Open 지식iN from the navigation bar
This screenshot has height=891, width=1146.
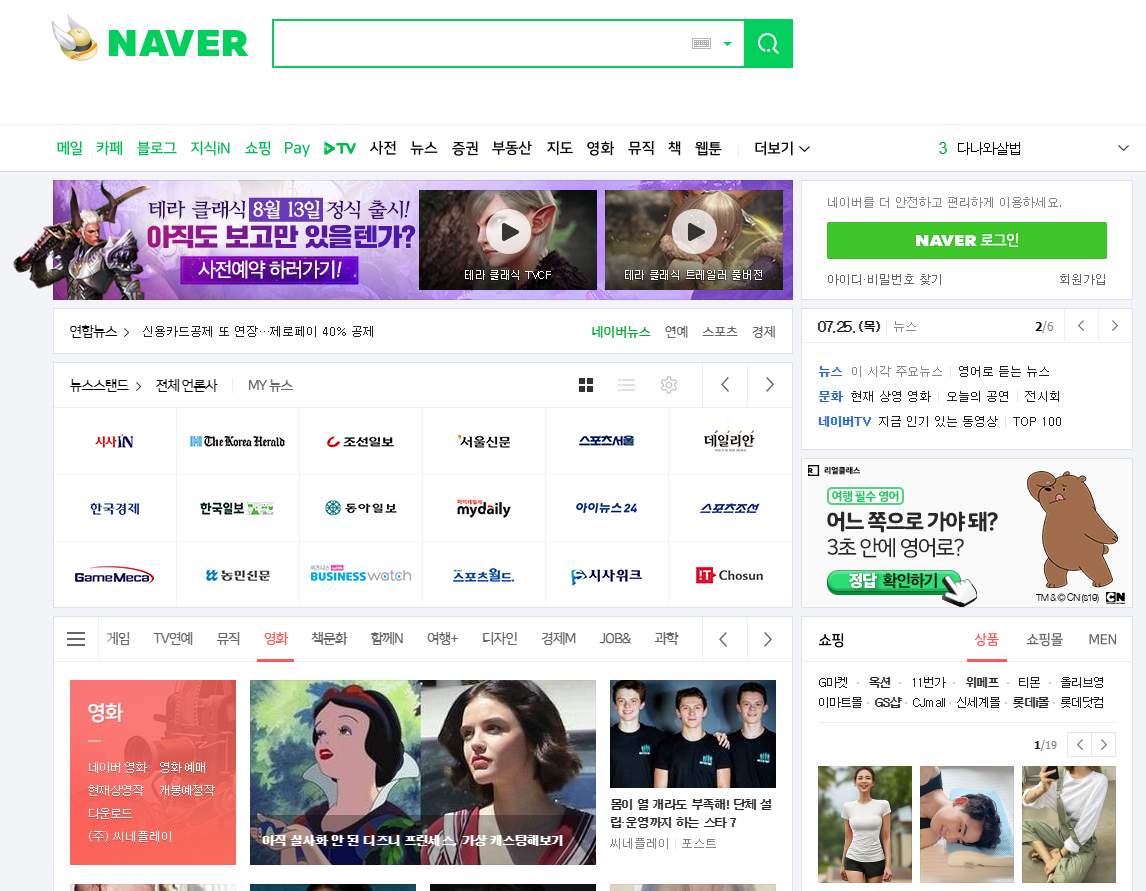point(210,148)
